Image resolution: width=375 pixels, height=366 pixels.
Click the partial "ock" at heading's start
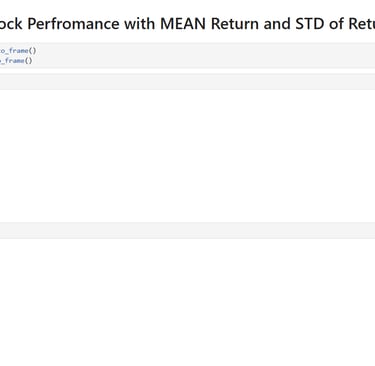coord(11,24)
